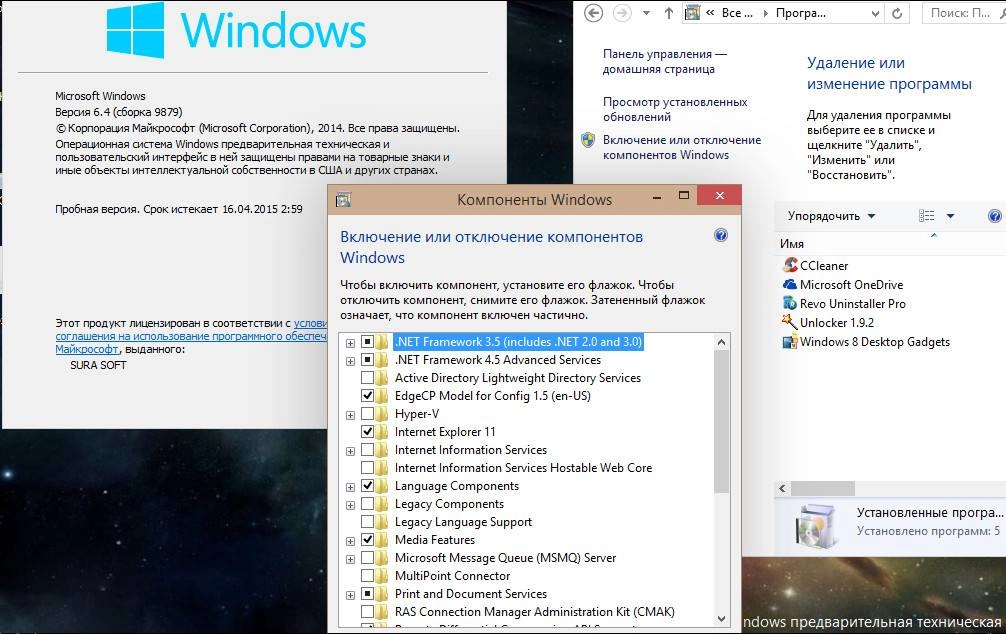Image resolution: width=1006 pixels, height=634 pixels.
Task: Uncheck EdgeCP Model for Config 1.5
Action: [368, 395]
